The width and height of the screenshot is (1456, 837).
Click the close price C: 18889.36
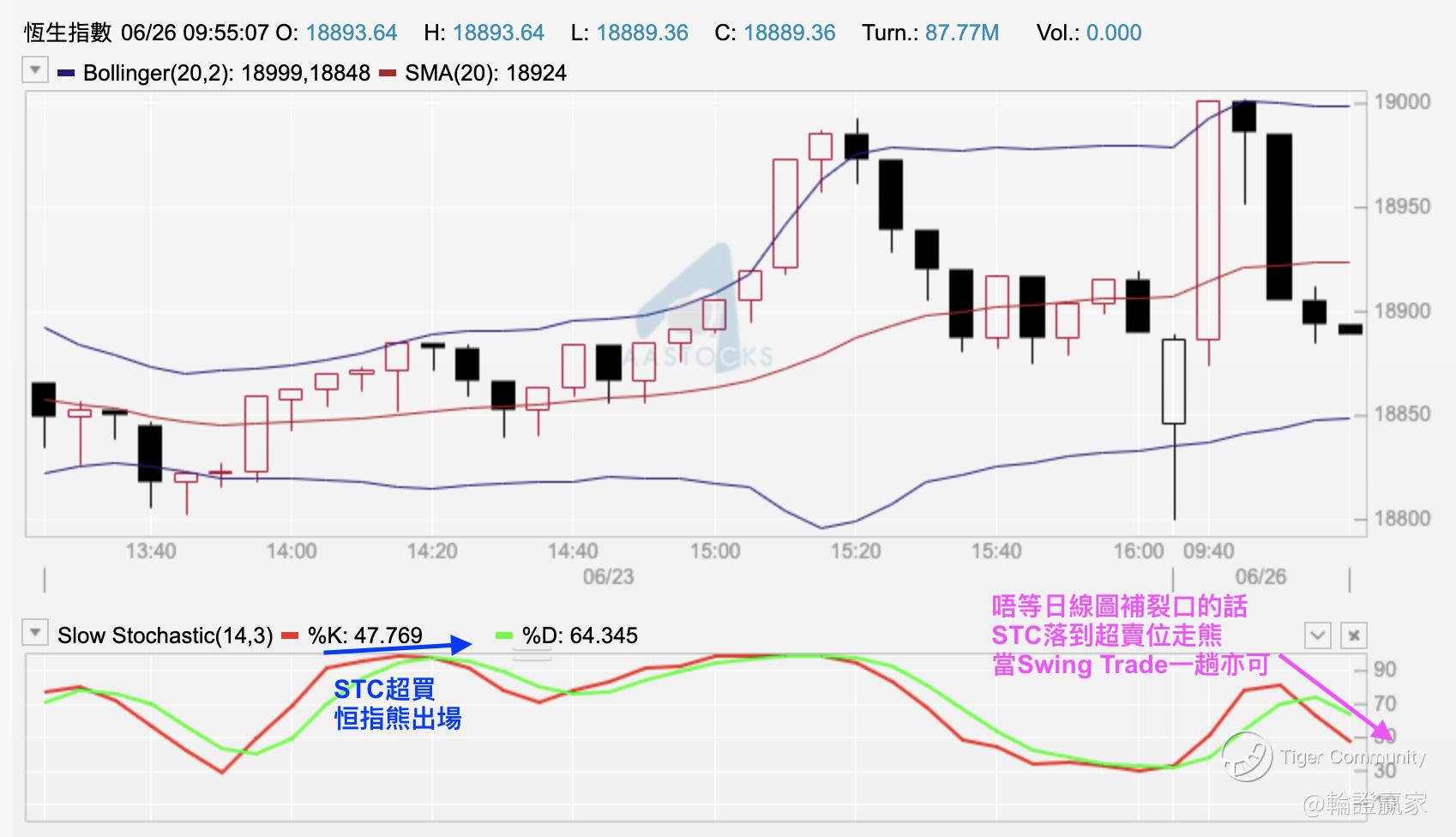point(775,33)
